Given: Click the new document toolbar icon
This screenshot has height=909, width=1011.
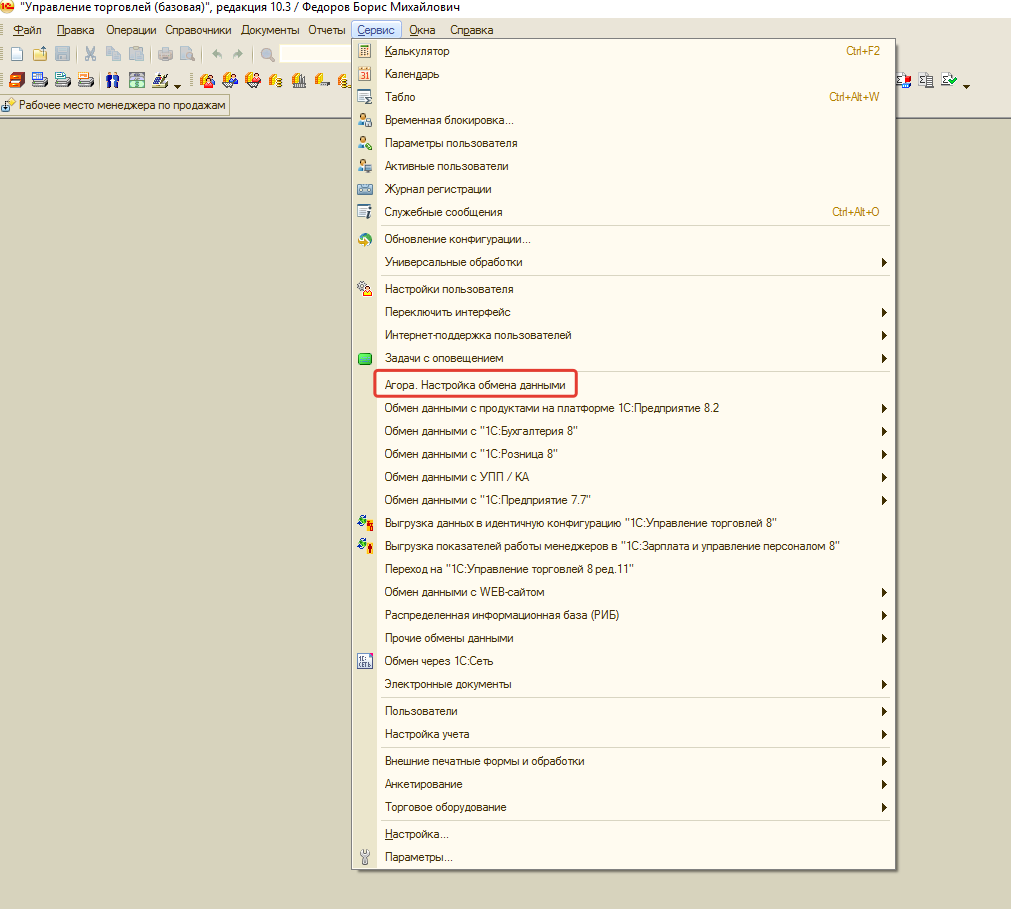Looking at the screenshot, I should 17,54.
